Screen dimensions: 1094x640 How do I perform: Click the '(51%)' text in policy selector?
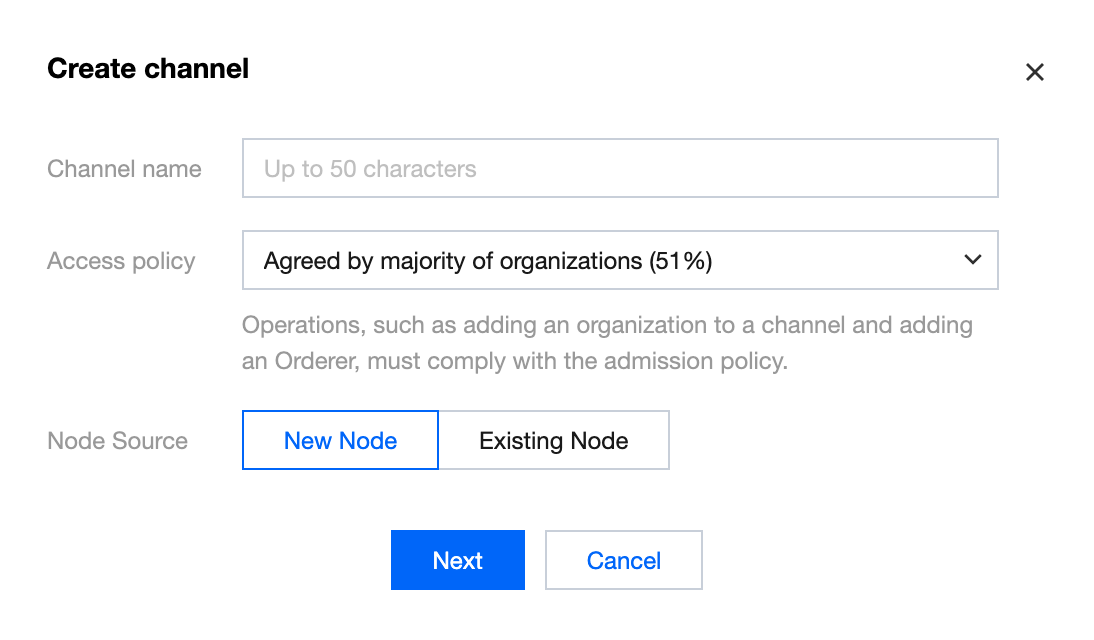[681, 261]
